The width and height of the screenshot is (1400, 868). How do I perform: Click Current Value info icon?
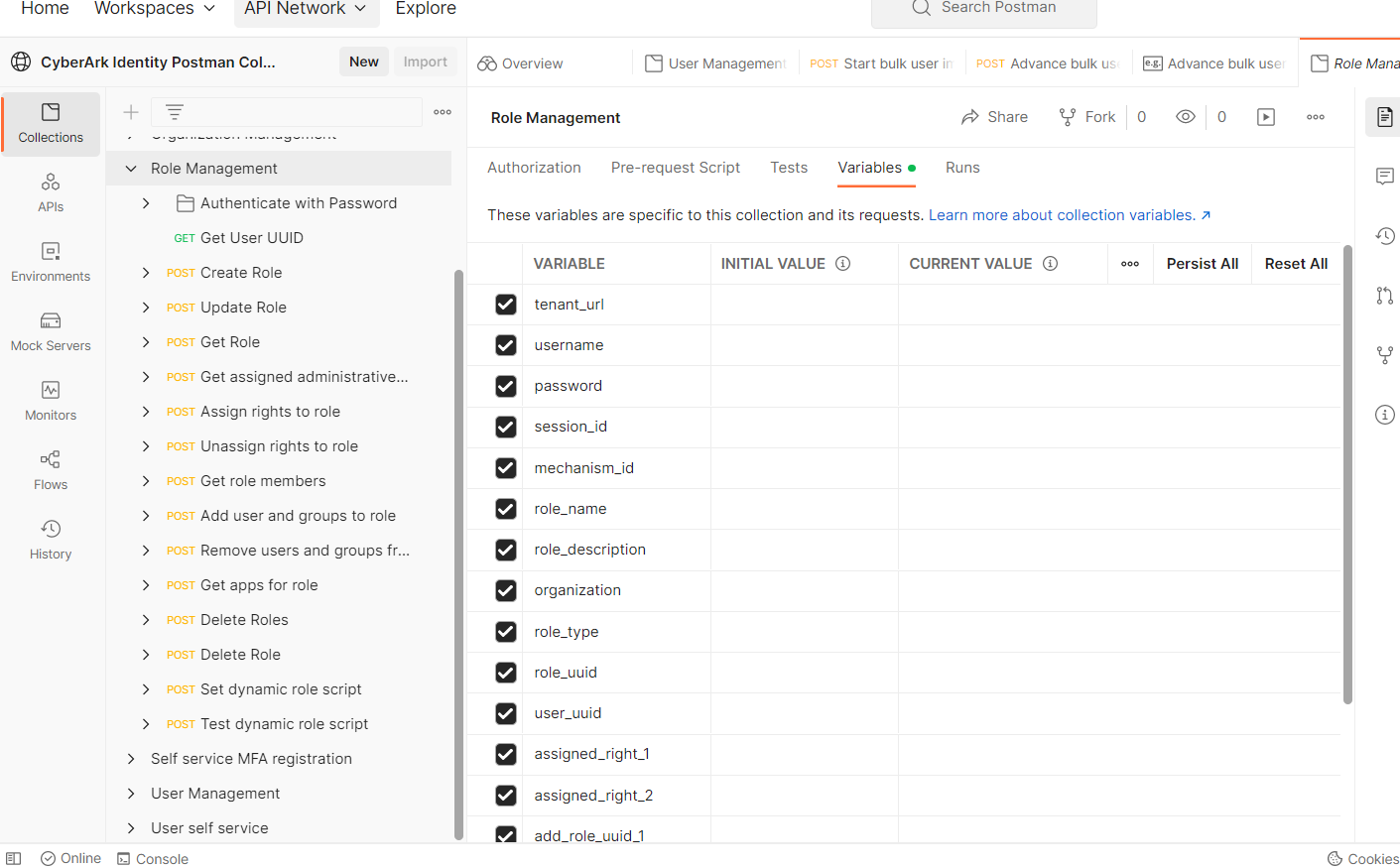pos(1050,264)
